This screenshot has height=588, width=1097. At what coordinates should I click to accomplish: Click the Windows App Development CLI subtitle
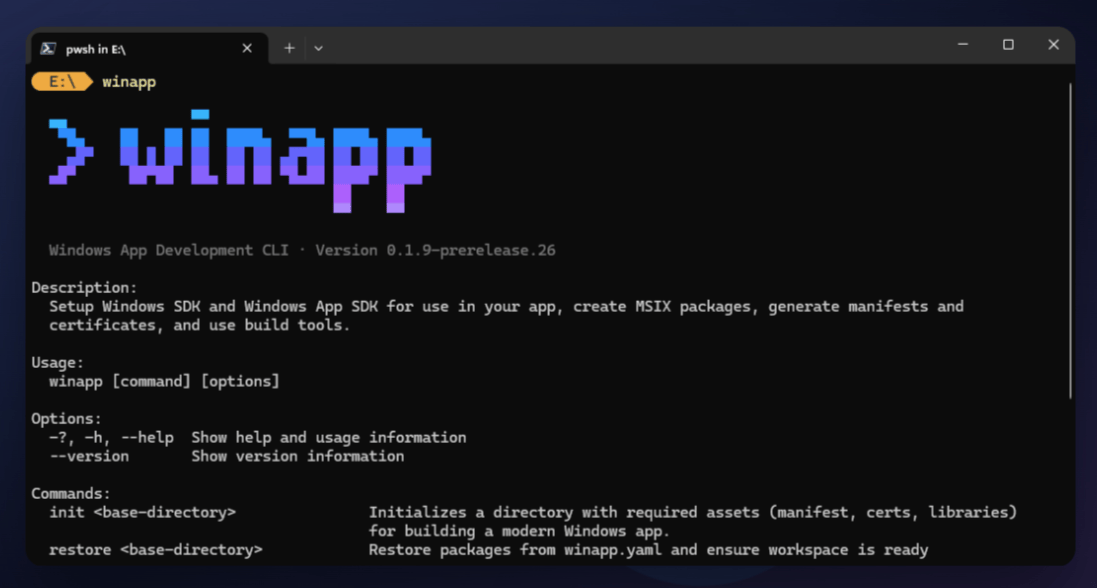(170, 250)
